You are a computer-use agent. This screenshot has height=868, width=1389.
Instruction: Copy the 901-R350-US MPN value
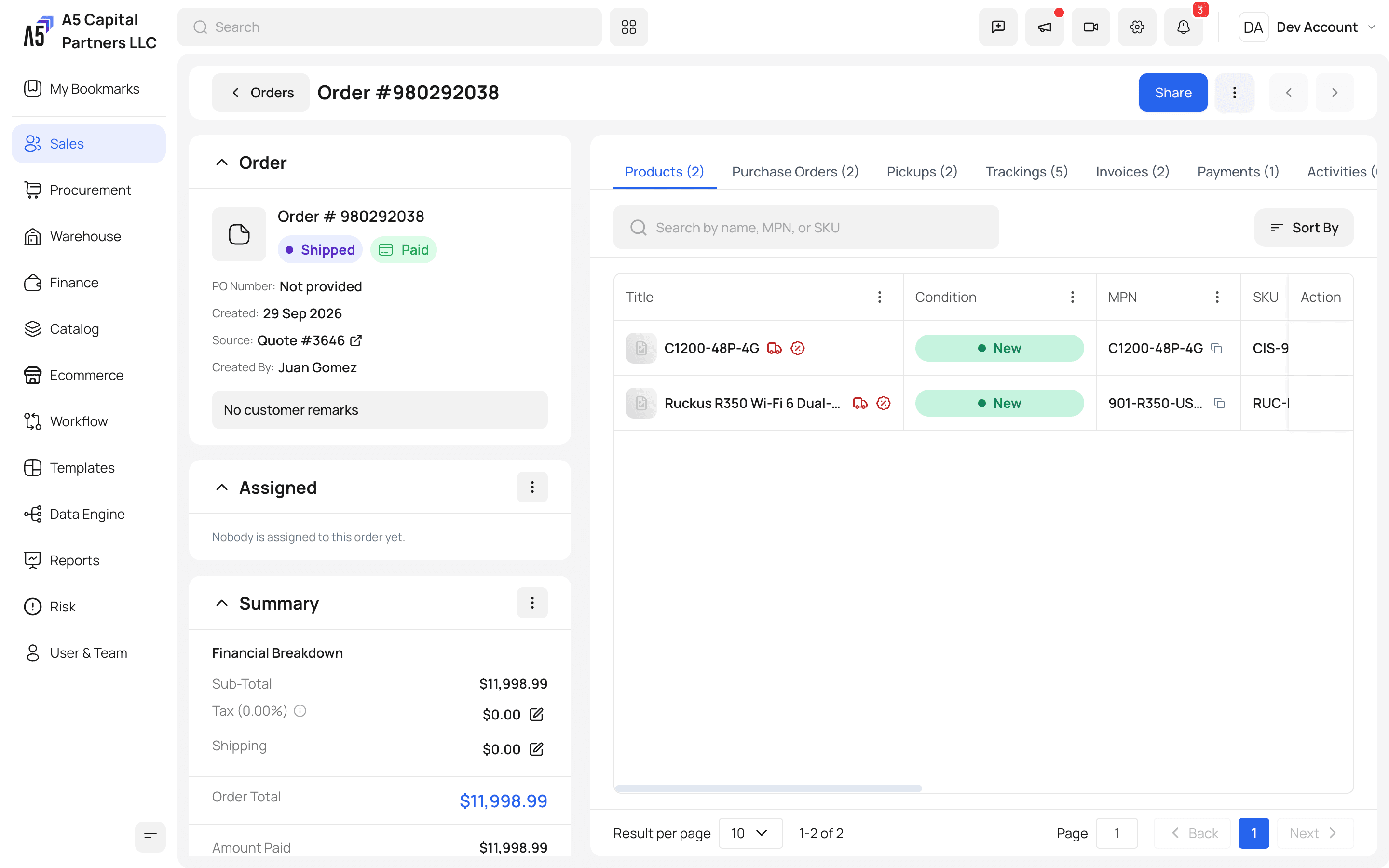[x=1219, y=403]
